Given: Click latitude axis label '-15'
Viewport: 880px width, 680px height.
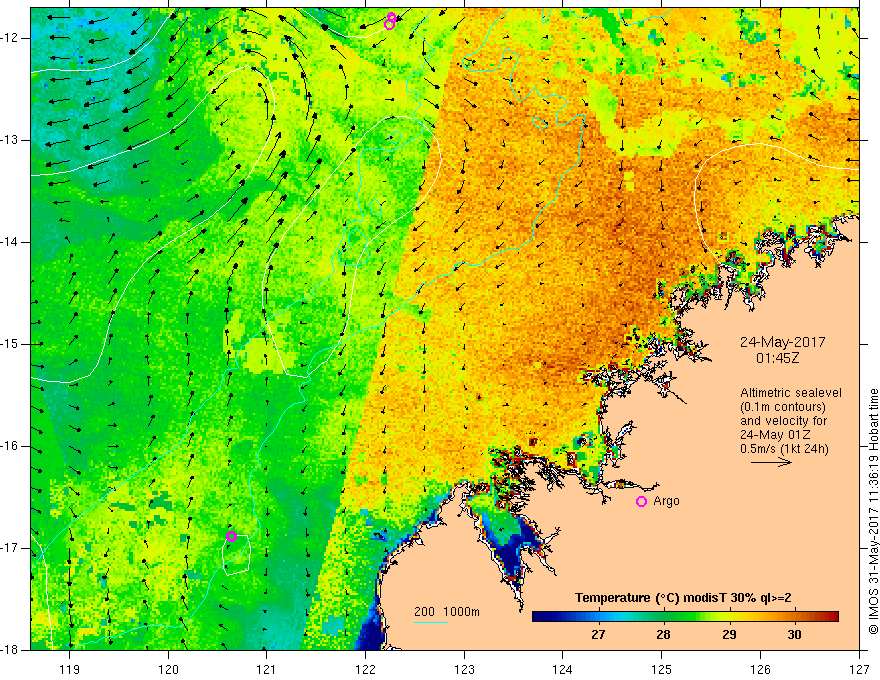Looking at the screenshot, I should tap(11, 344).
